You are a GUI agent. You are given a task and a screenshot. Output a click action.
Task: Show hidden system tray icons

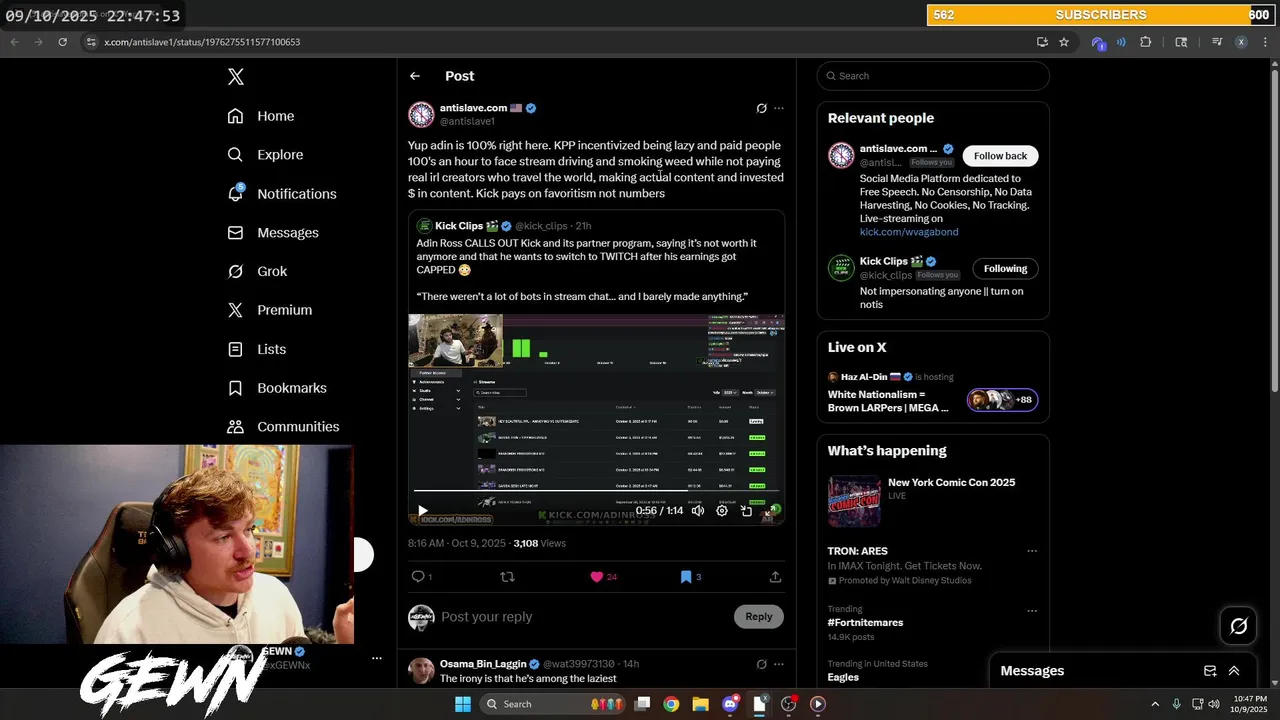tap(1155, 704)
